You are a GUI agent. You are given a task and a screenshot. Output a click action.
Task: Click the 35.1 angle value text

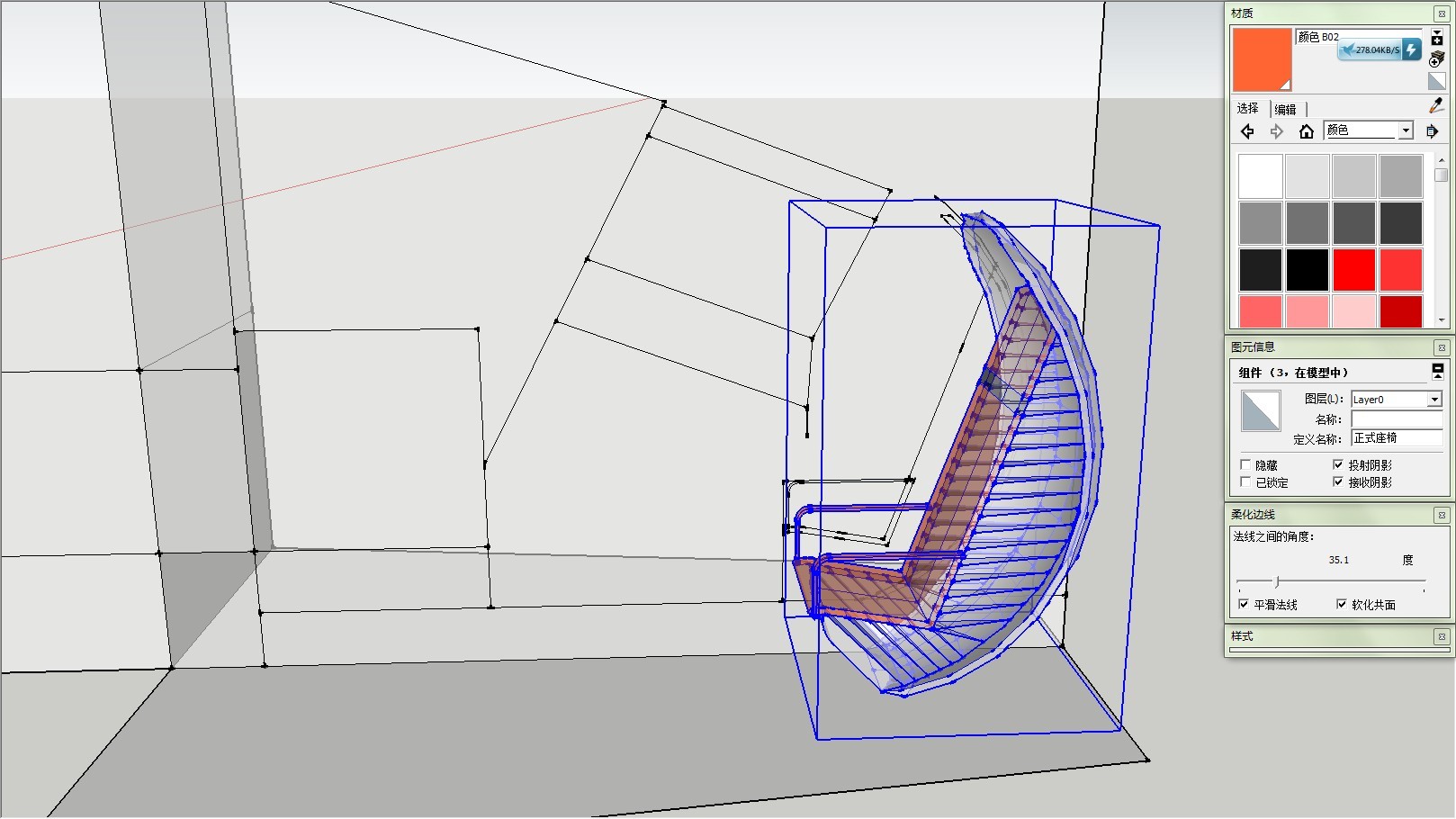point(1339,560)
